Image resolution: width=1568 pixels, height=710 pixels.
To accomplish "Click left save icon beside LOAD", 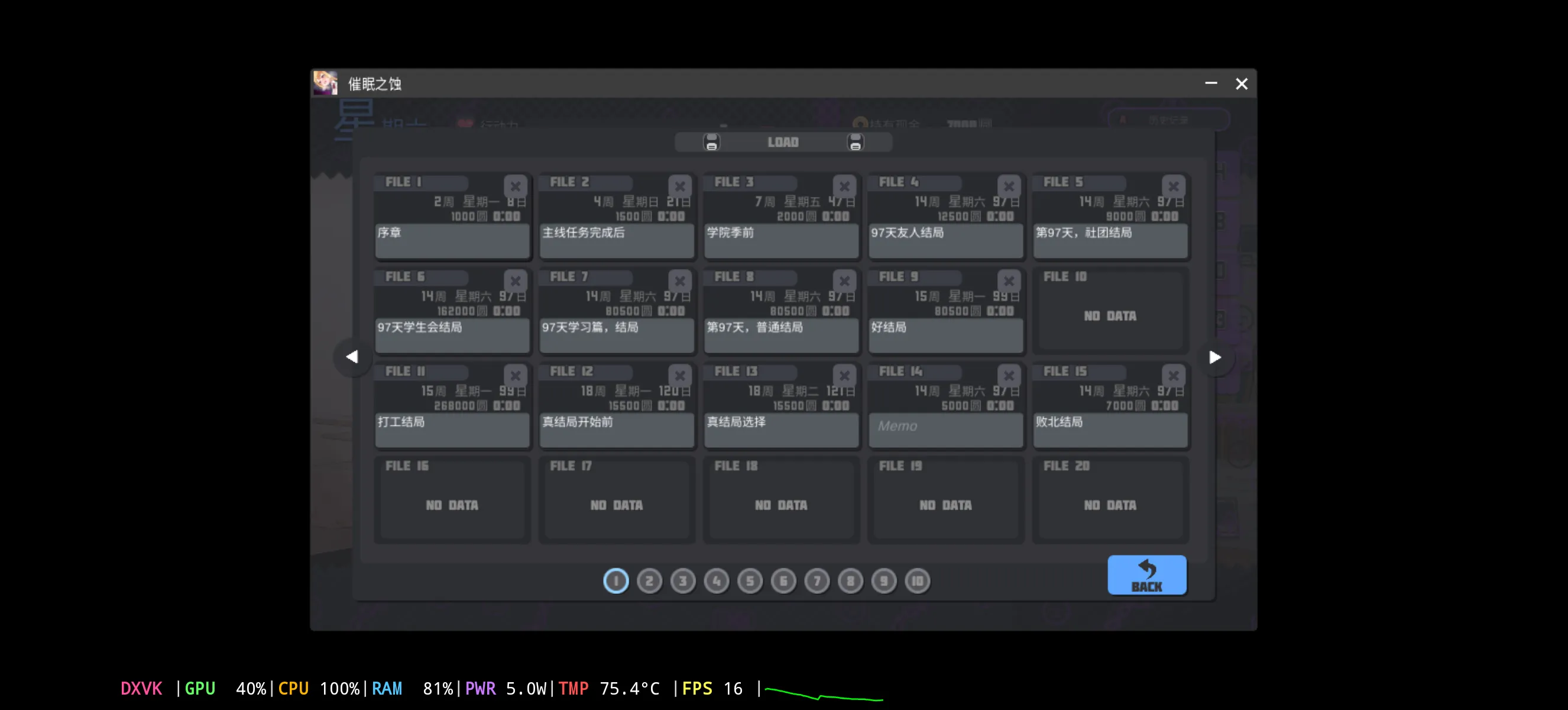I will coord(711,143).
